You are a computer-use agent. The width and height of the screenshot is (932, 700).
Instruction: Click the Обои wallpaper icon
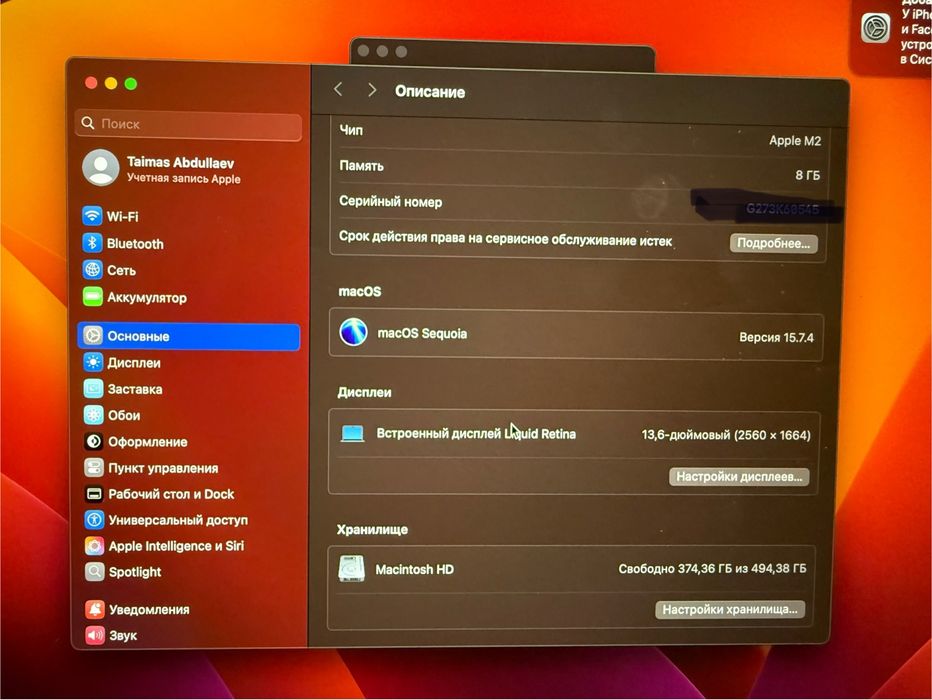point(94,415)
